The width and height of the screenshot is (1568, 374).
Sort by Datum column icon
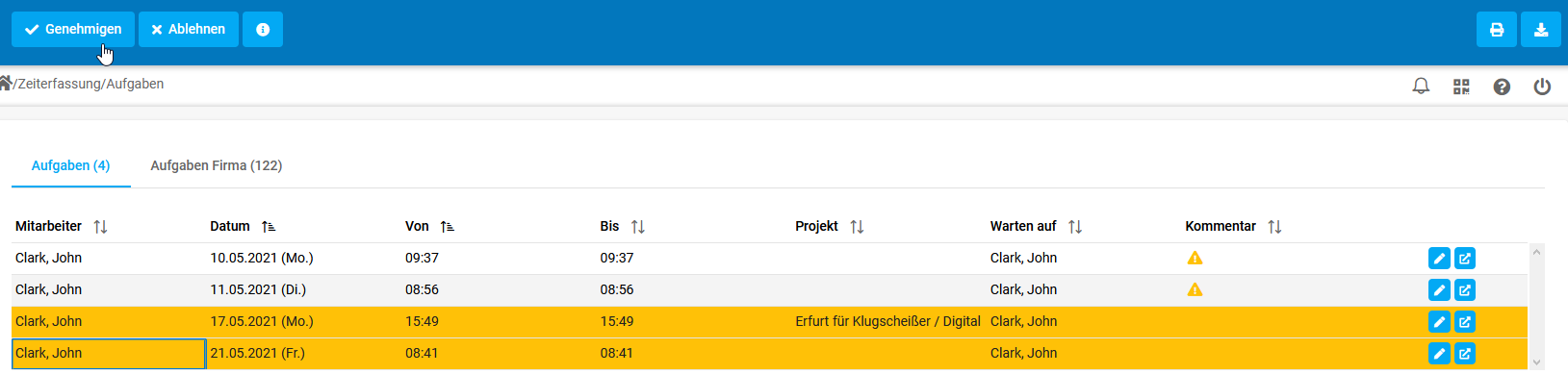pos(269,227)
